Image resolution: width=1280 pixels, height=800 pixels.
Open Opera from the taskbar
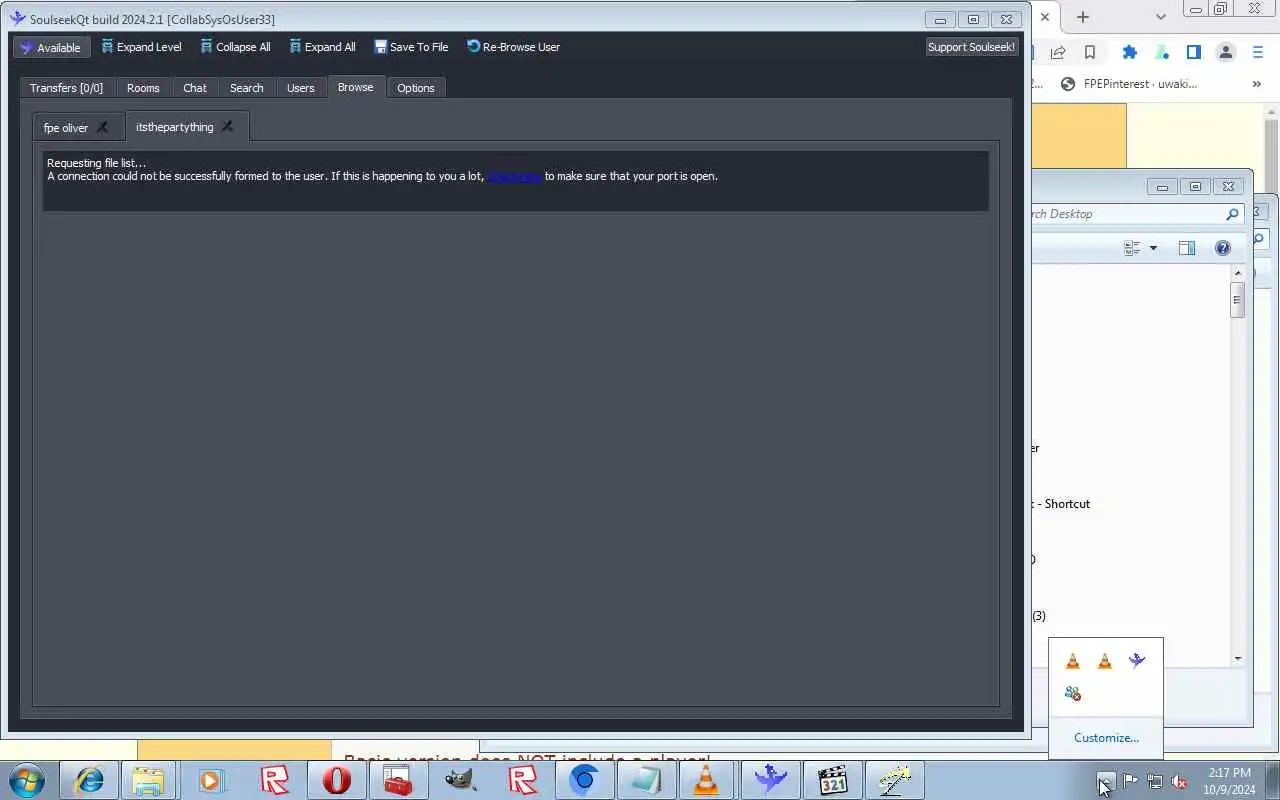(337, 780)
